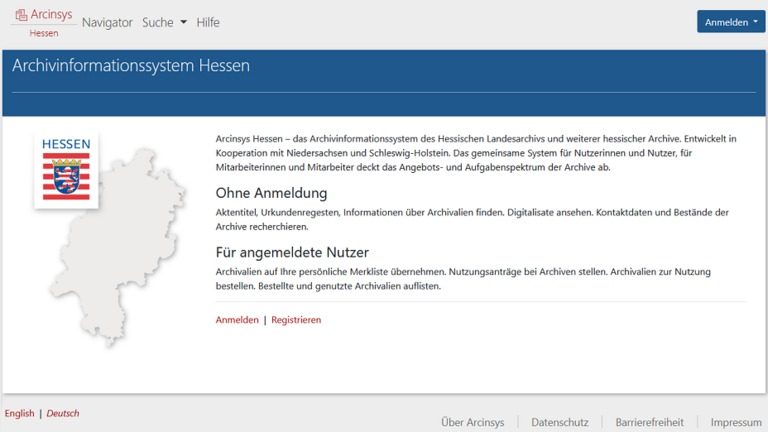
Task: Switch language to English
Action: coord(20,413)
